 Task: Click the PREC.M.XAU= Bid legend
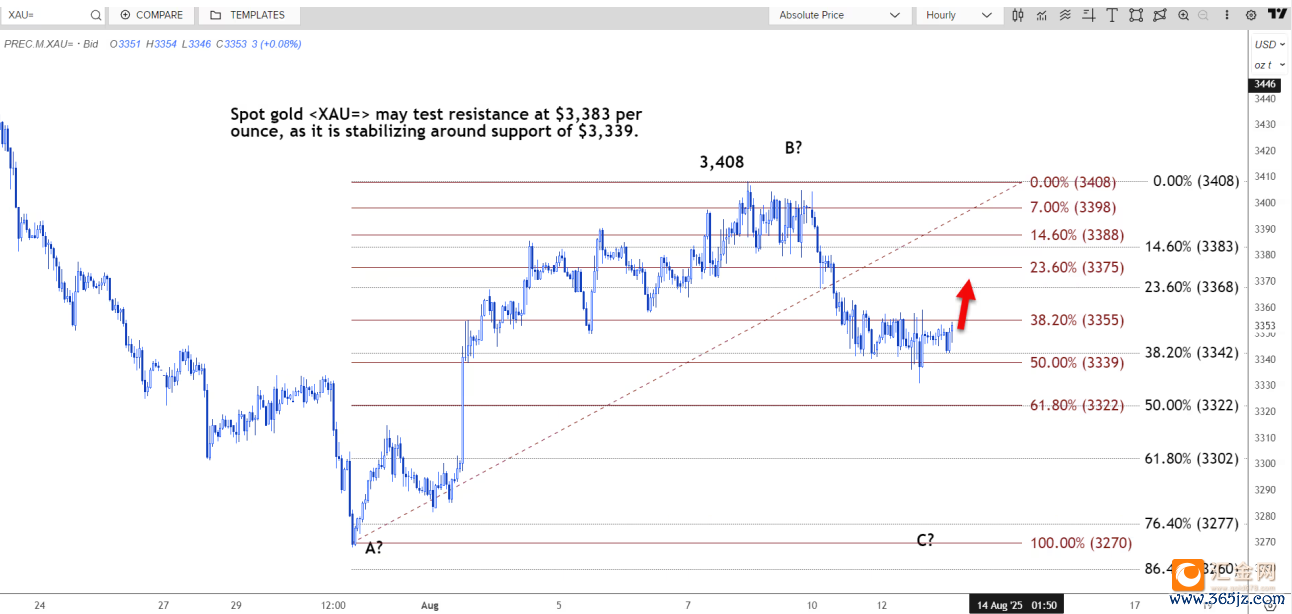52,44
